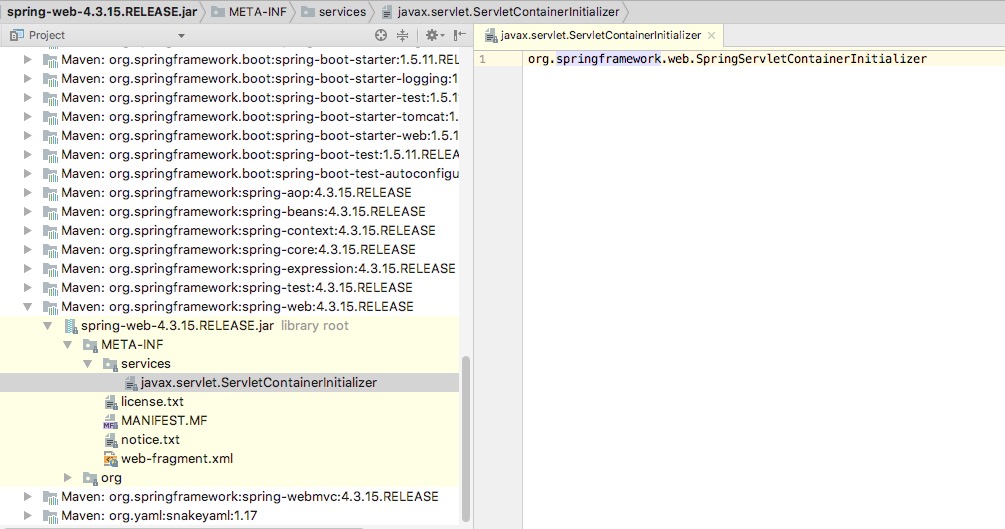Image resolution: width=1005 pixels, height=529 pixels.
Task: Collapse the spring-web-4.3.15.RELEASE.jar library root
Action: point(47,326)
